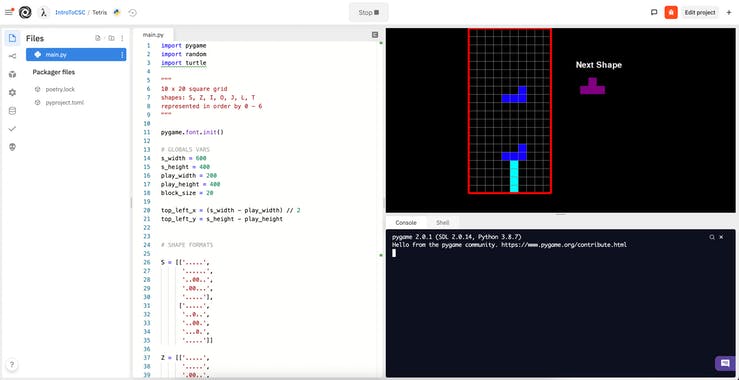Click the lambda user avatar
This screenshot has height=380, width=739.
click(43, 12)
